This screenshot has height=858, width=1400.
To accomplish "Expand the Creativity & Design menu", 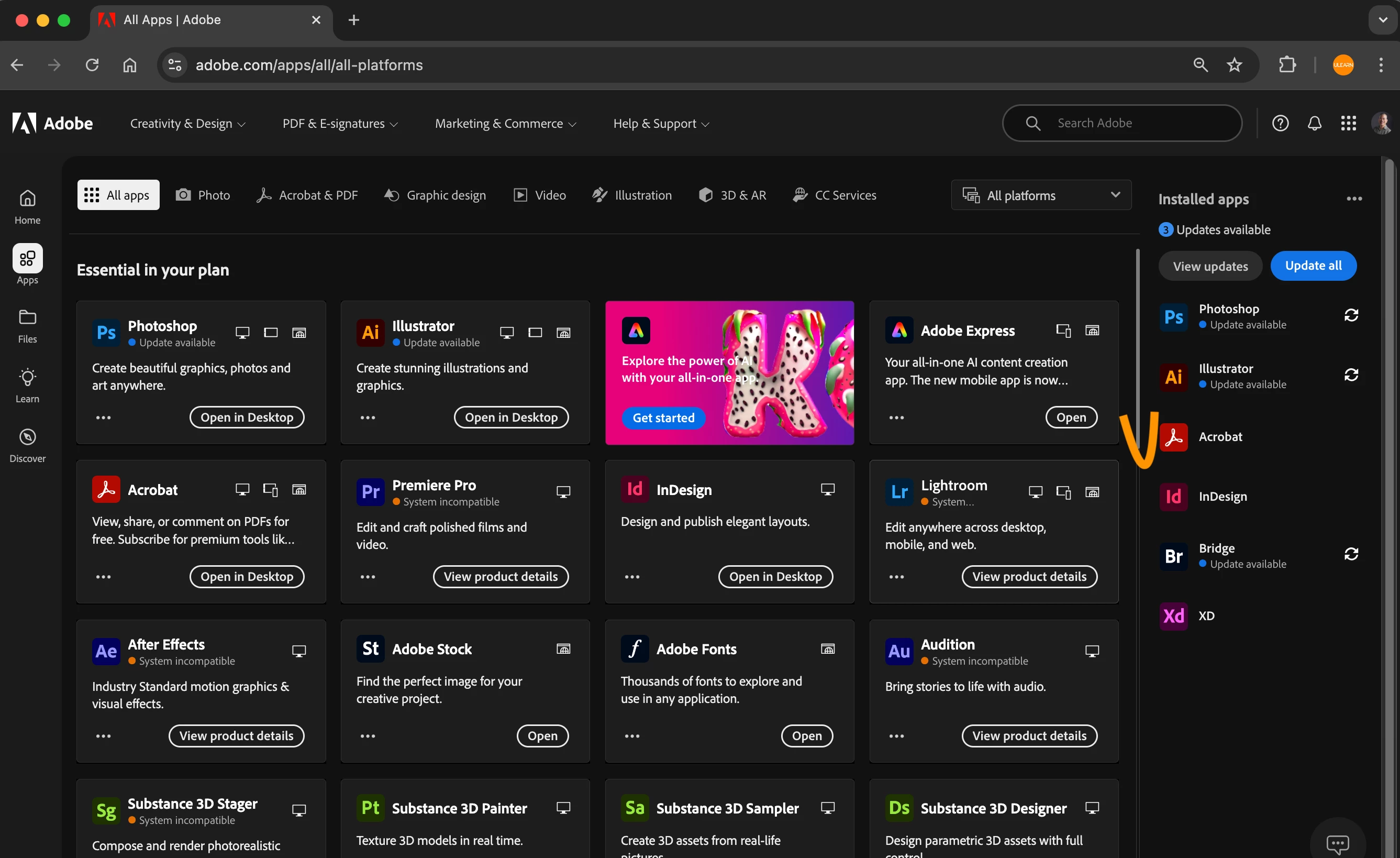I will [x=187, y=124].
